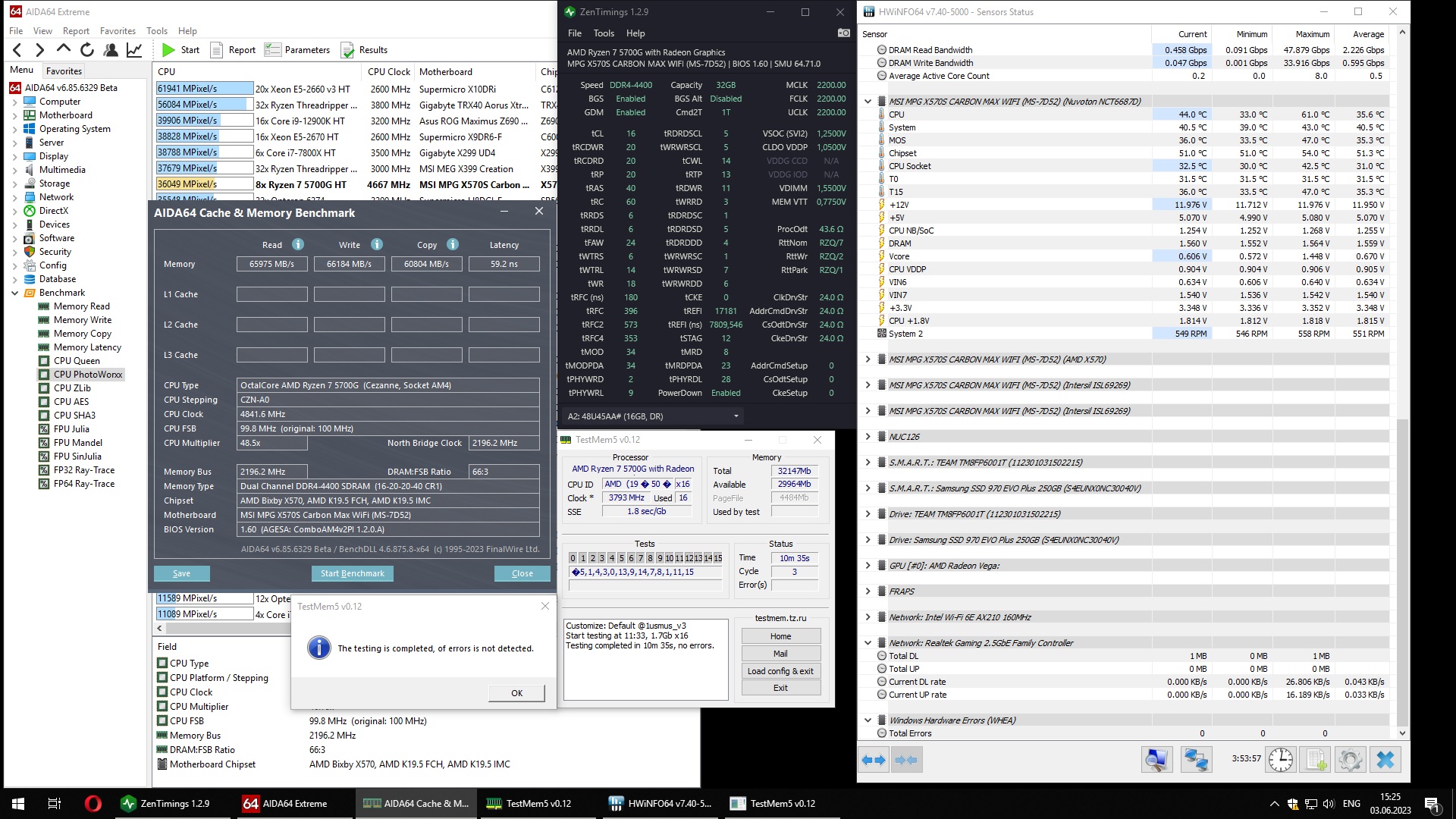Screen dimensions: 1456x819
Task: Click HWiNFO log file plus icon
Action: (1316, 759)
